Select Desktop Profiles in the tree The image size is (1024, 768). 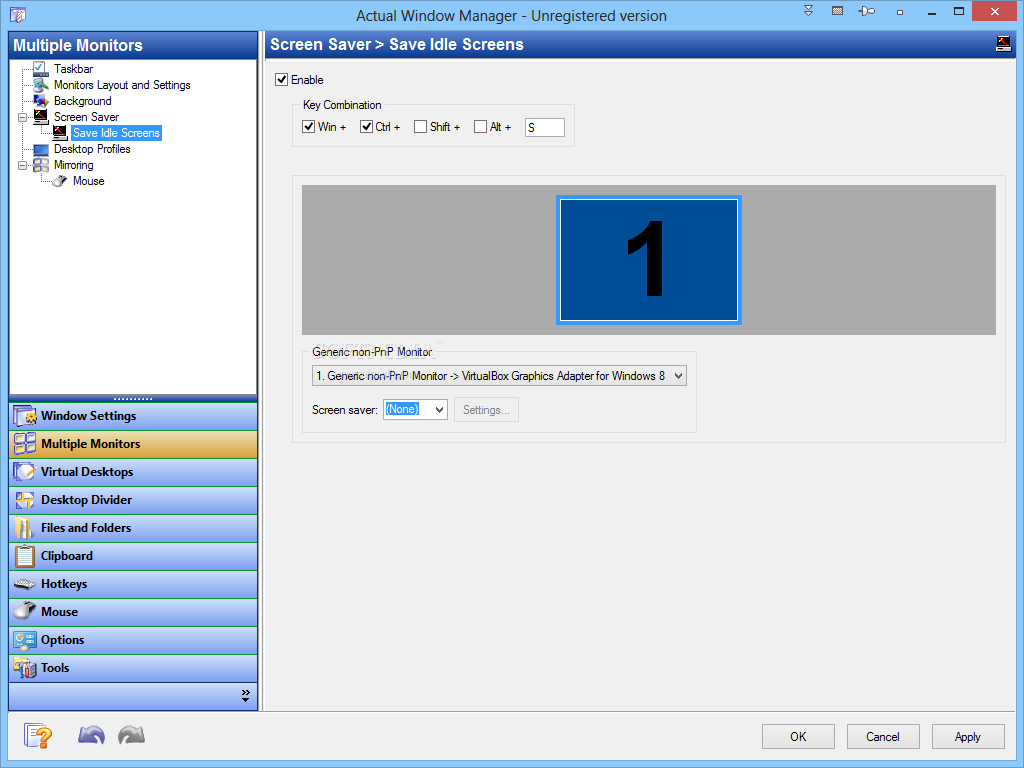(x=92, y=149)
